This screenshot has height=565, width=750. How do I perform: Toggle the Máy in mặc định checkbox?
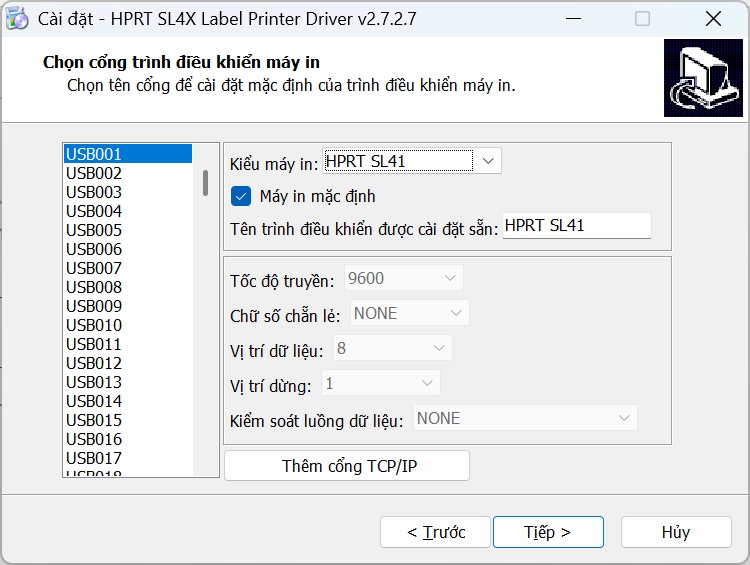[x=241, y=196]
